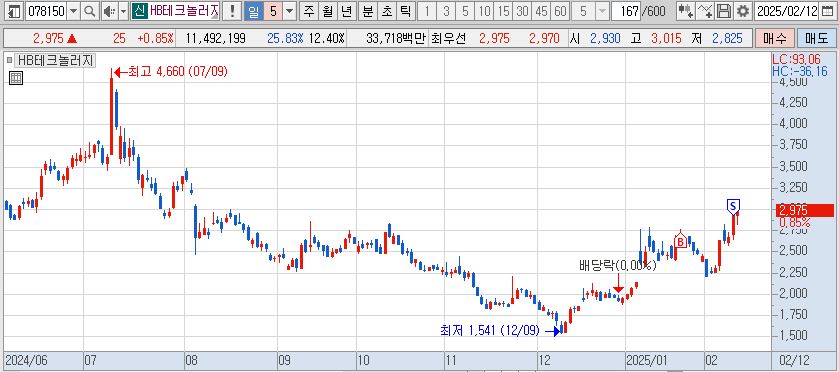The image size is (839, 372).
Task: Select the 3 interval button
Action: click(446, 11)
